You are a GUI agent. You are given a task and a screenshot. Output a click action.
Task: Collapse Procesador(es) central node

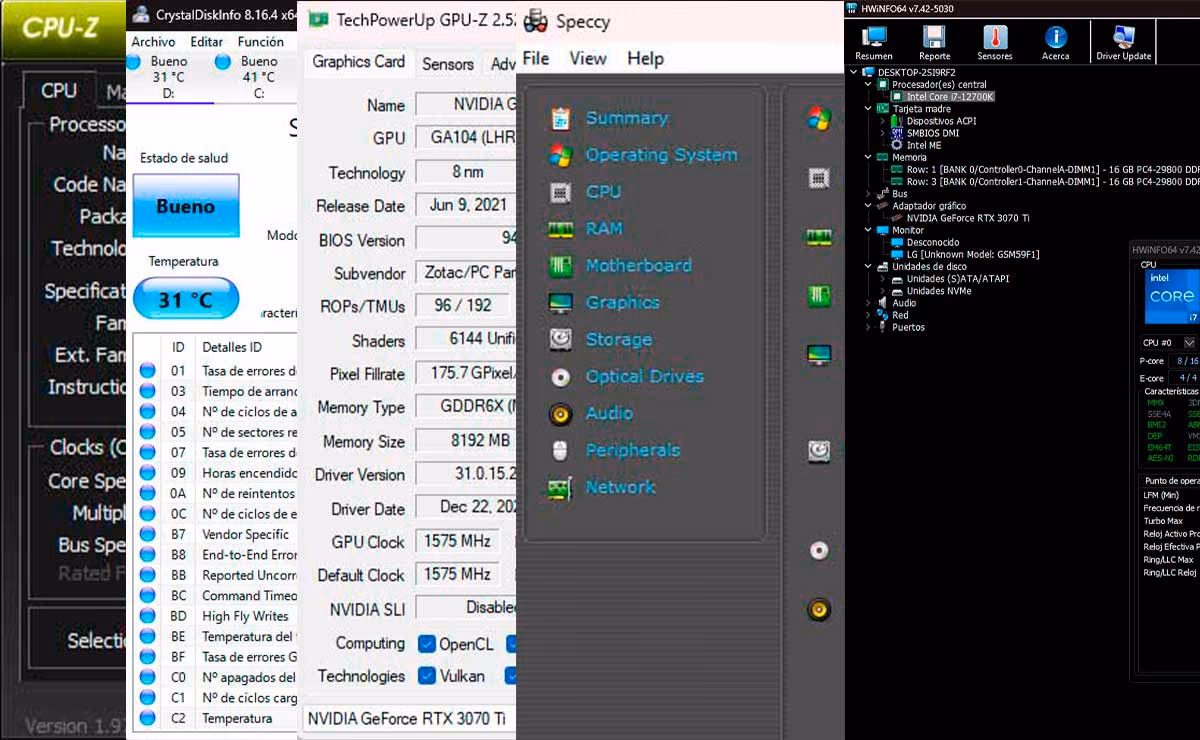click(x=868, y=84)
